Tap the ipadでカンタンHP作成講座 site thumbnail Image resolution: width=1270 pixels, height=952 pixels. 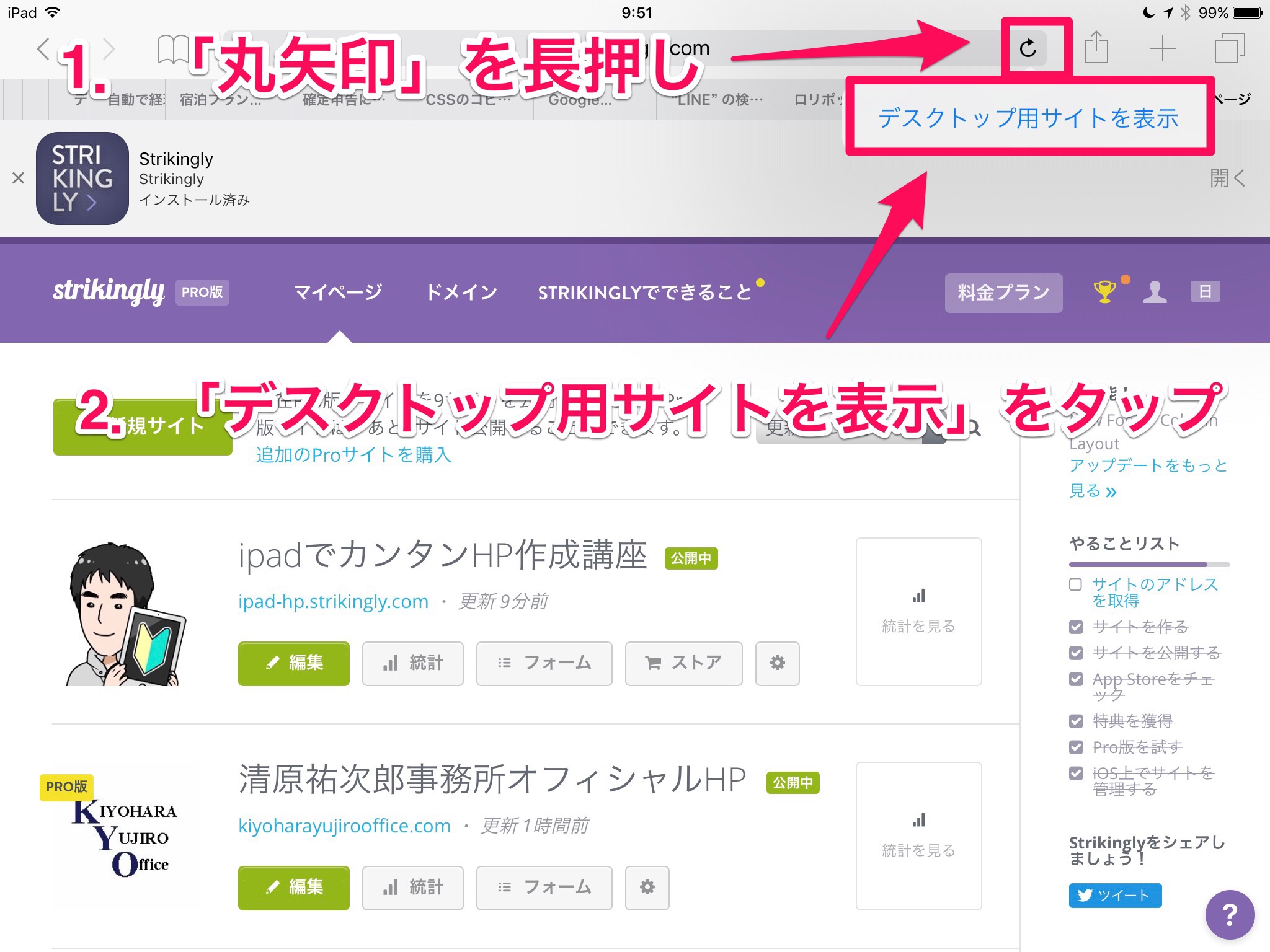(x=126, y=614)
